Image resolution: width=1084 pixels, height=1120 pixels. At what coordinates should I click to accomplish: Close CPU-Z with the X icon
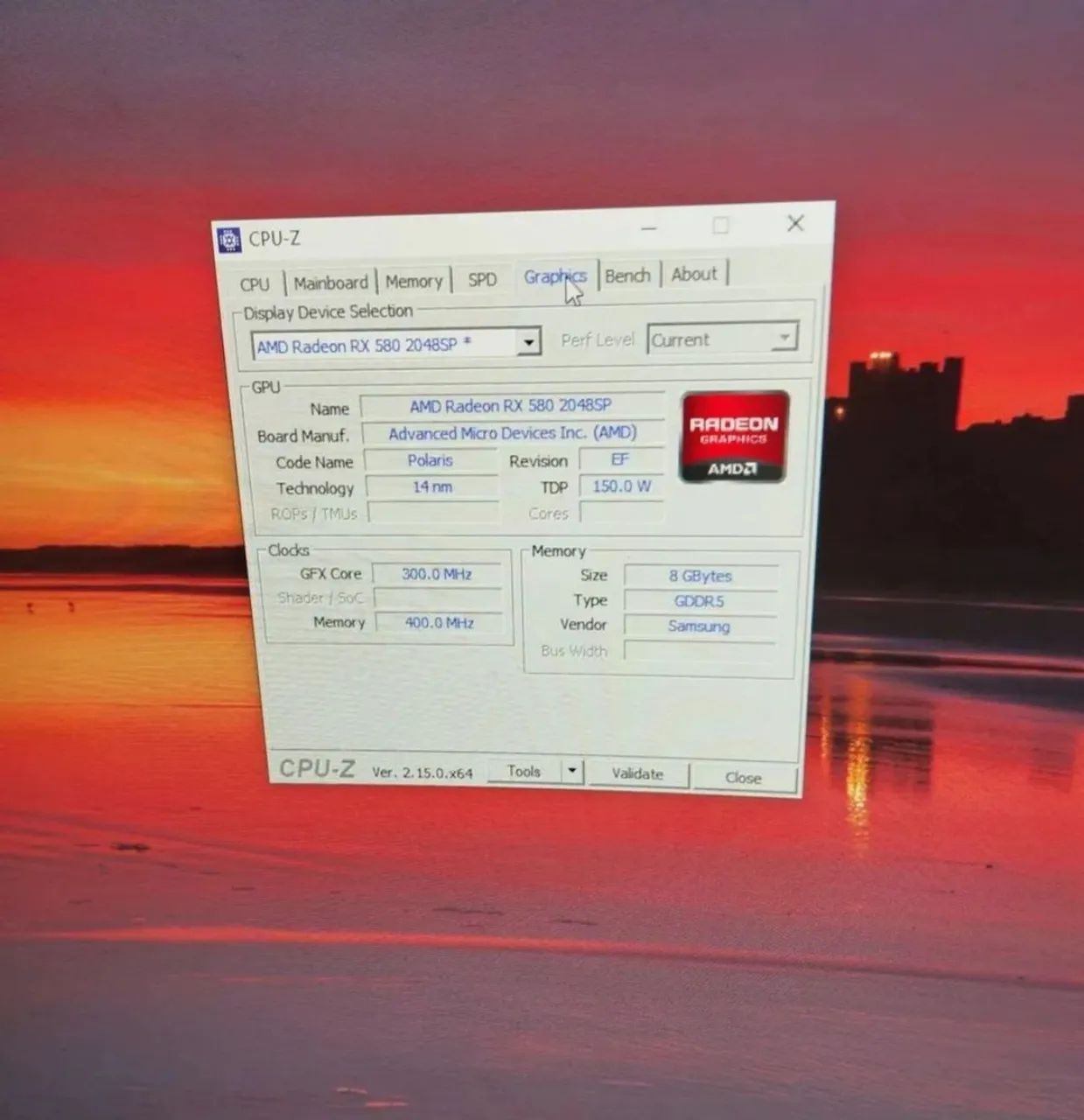(795, 223)
